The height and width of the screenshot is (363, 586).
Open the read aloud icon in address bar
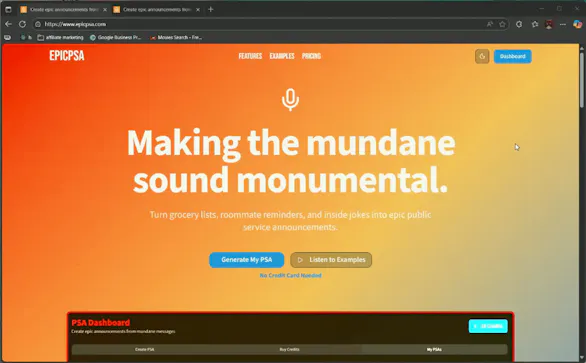490,24
